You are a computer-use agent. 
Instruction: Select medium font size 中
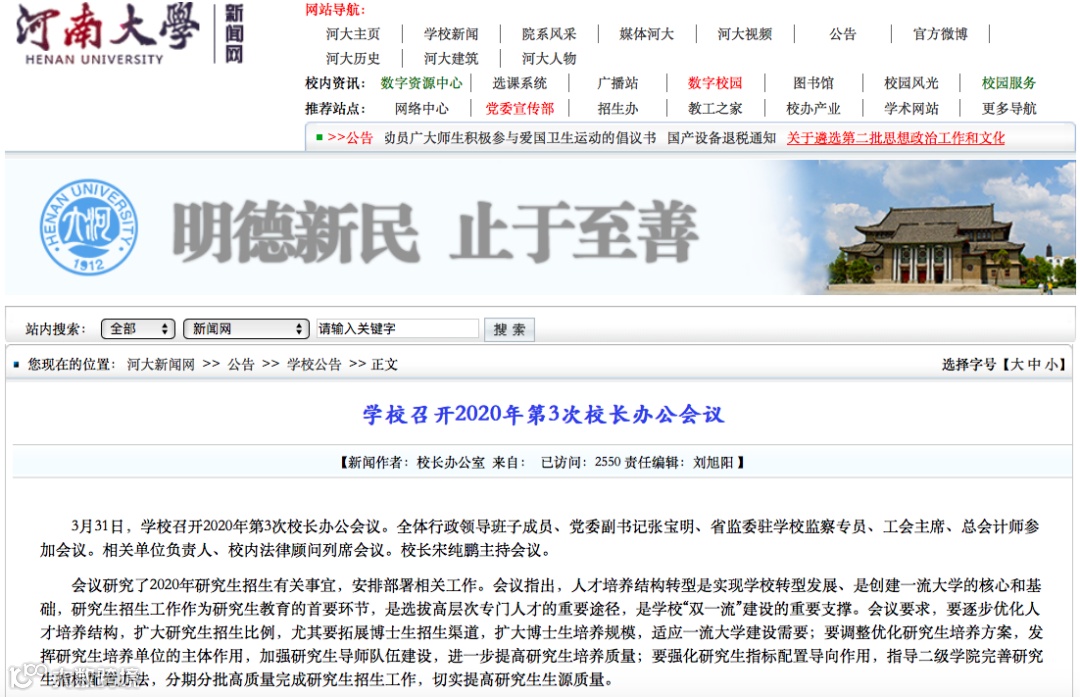coord(1034,364)
